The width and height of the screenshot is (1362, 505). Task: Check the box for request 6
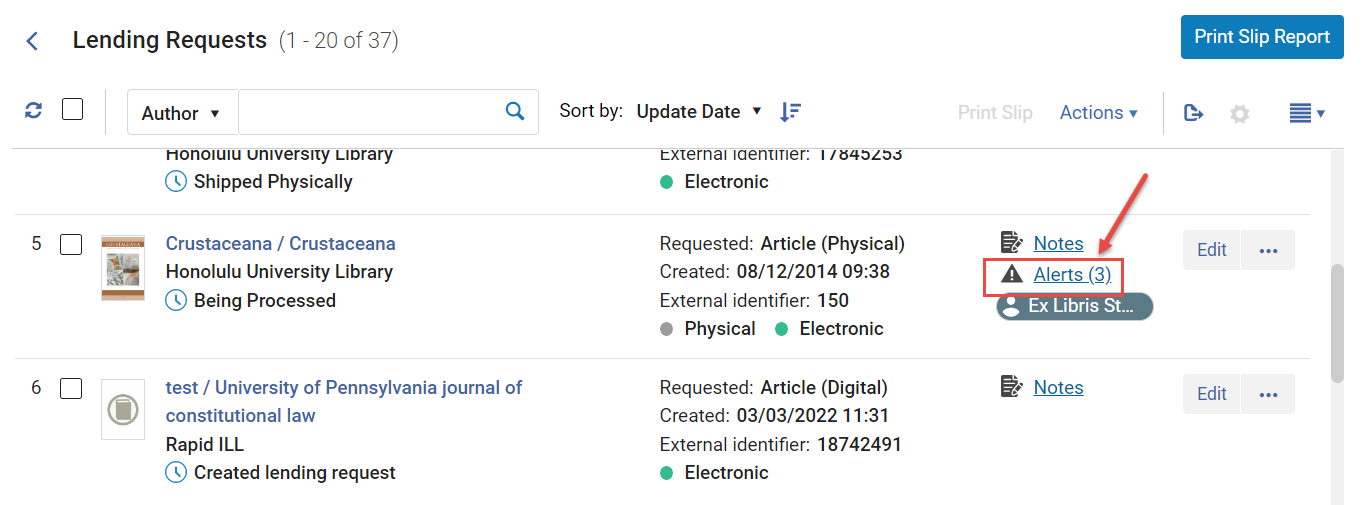pyautogui.click(x=71, y=388)
